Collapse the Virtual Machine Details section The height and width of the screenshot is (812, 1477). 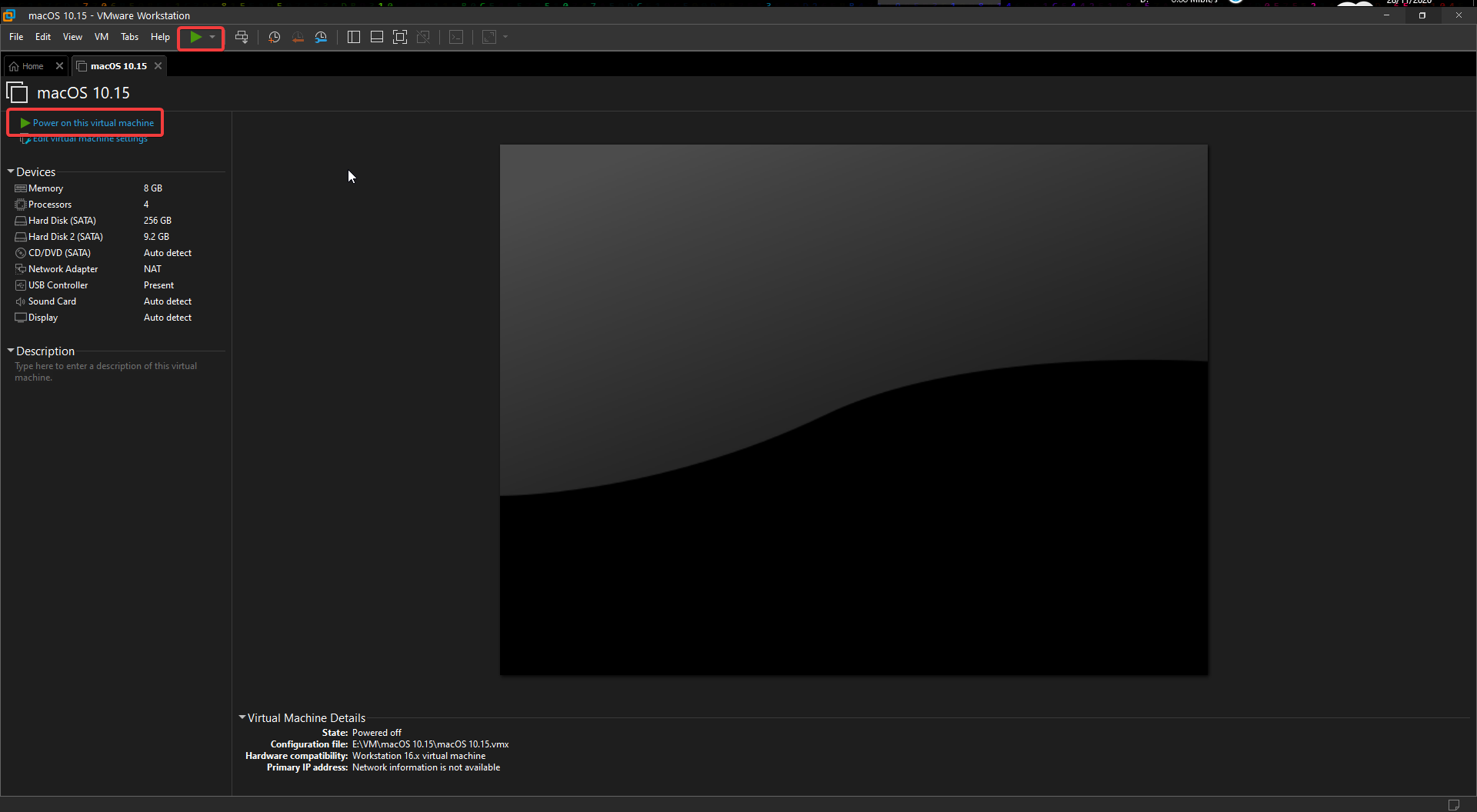242,717
